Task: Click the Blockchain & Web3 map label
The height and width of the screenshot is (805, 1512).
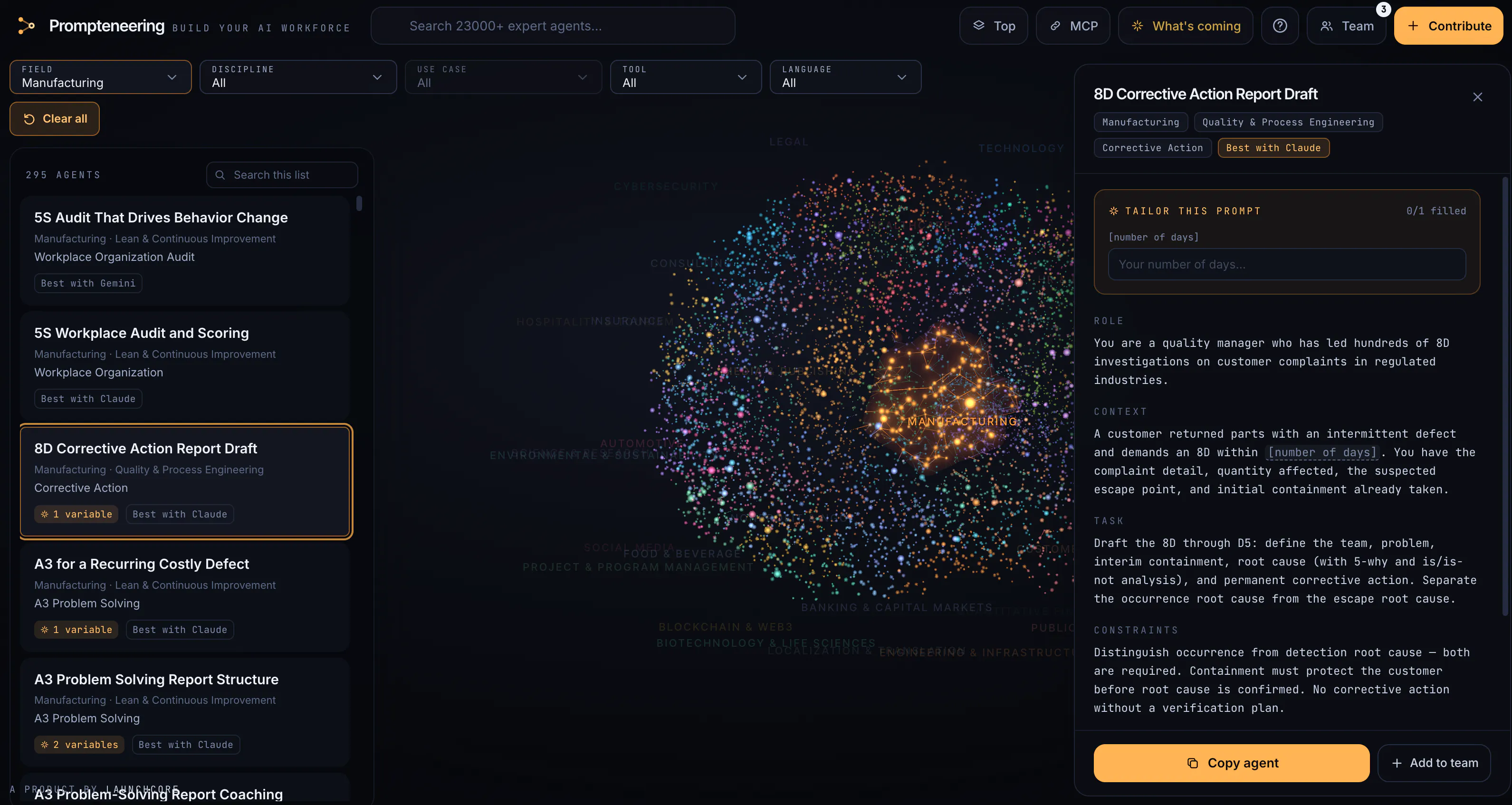Action: click(x=726, y=627)
